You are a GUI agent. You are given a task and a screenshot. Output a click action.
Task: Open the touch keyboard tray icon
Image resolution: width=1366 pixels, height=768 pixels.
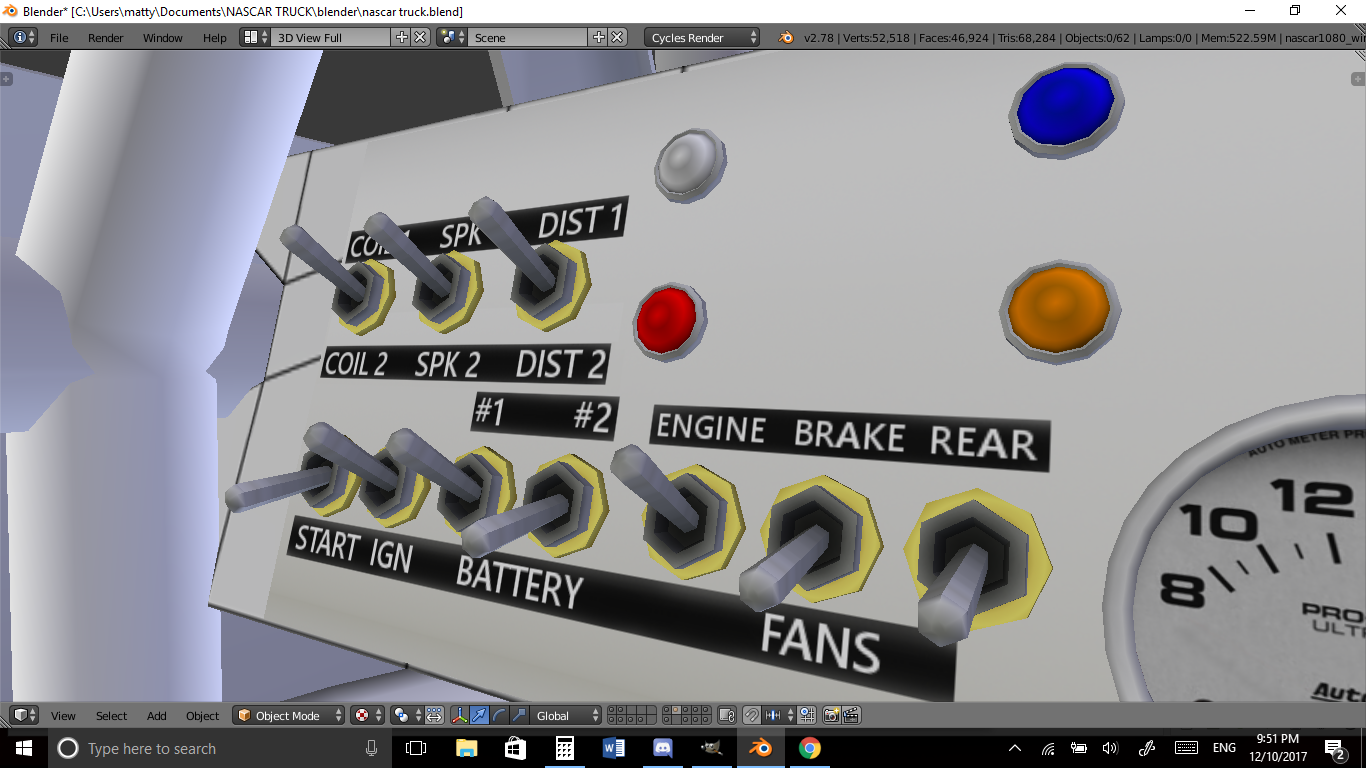[1186, 748]
